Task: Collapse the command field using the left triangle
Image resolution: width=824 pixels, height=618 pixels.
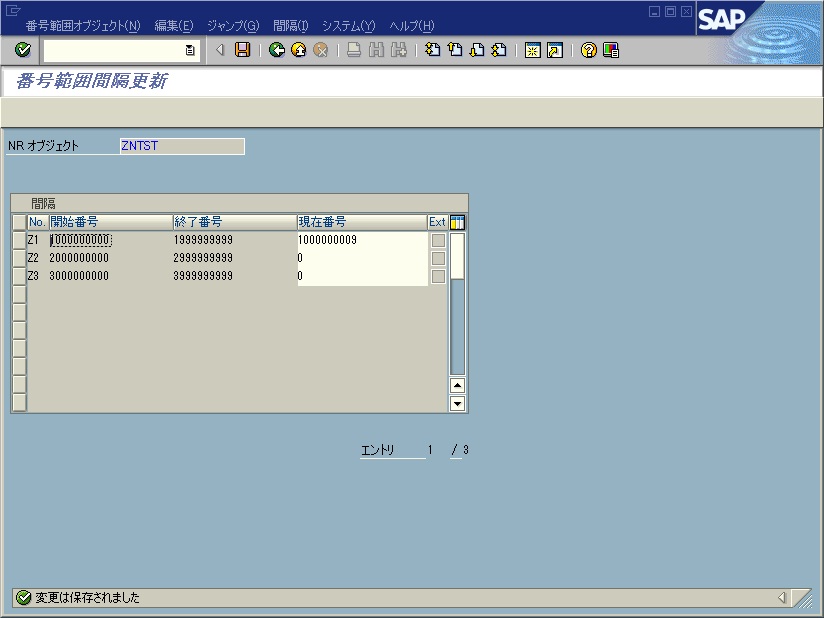Action: (220, 50)
